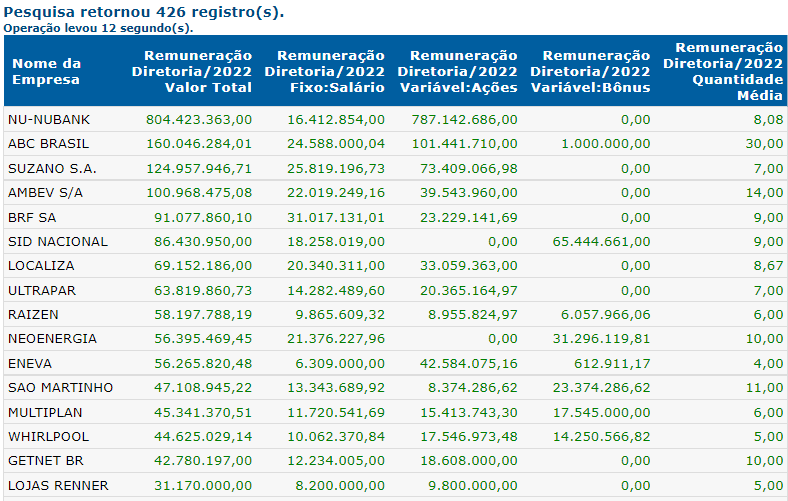
Task: Click the LOCALIZA company name
Action: (x=42, y=266)
